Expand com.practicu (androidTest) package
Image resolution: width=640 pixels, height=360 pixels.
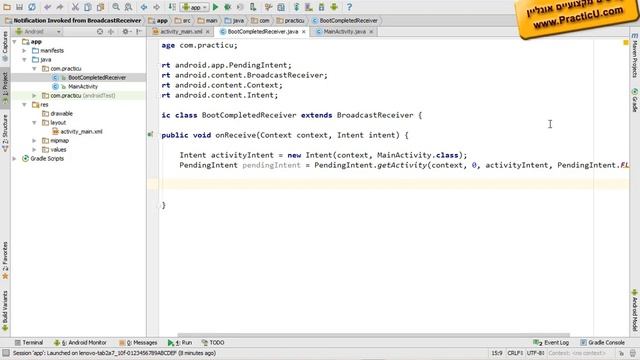click(34, 96)
